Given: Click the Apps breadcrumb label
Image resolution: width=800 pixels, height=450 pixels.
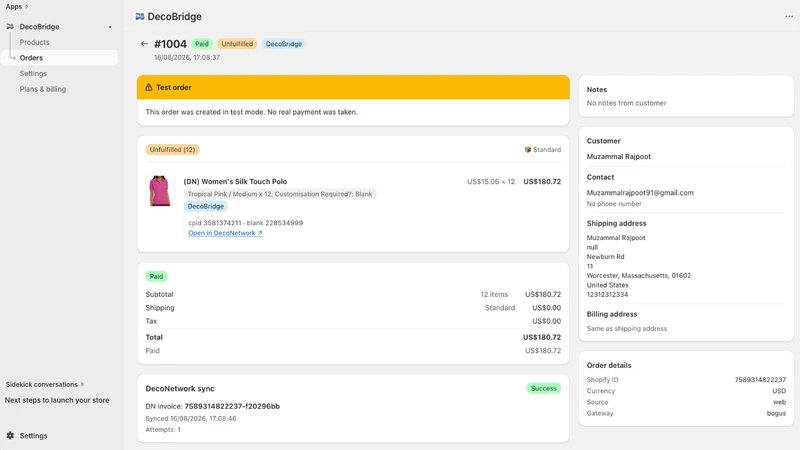Looking at the screenshot, I should tap(14, 7).
